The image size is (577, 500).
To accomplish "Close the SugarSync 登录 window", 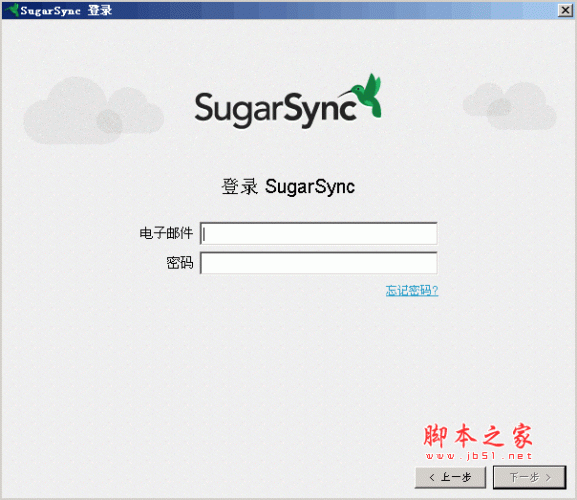I will coord(565,10).
